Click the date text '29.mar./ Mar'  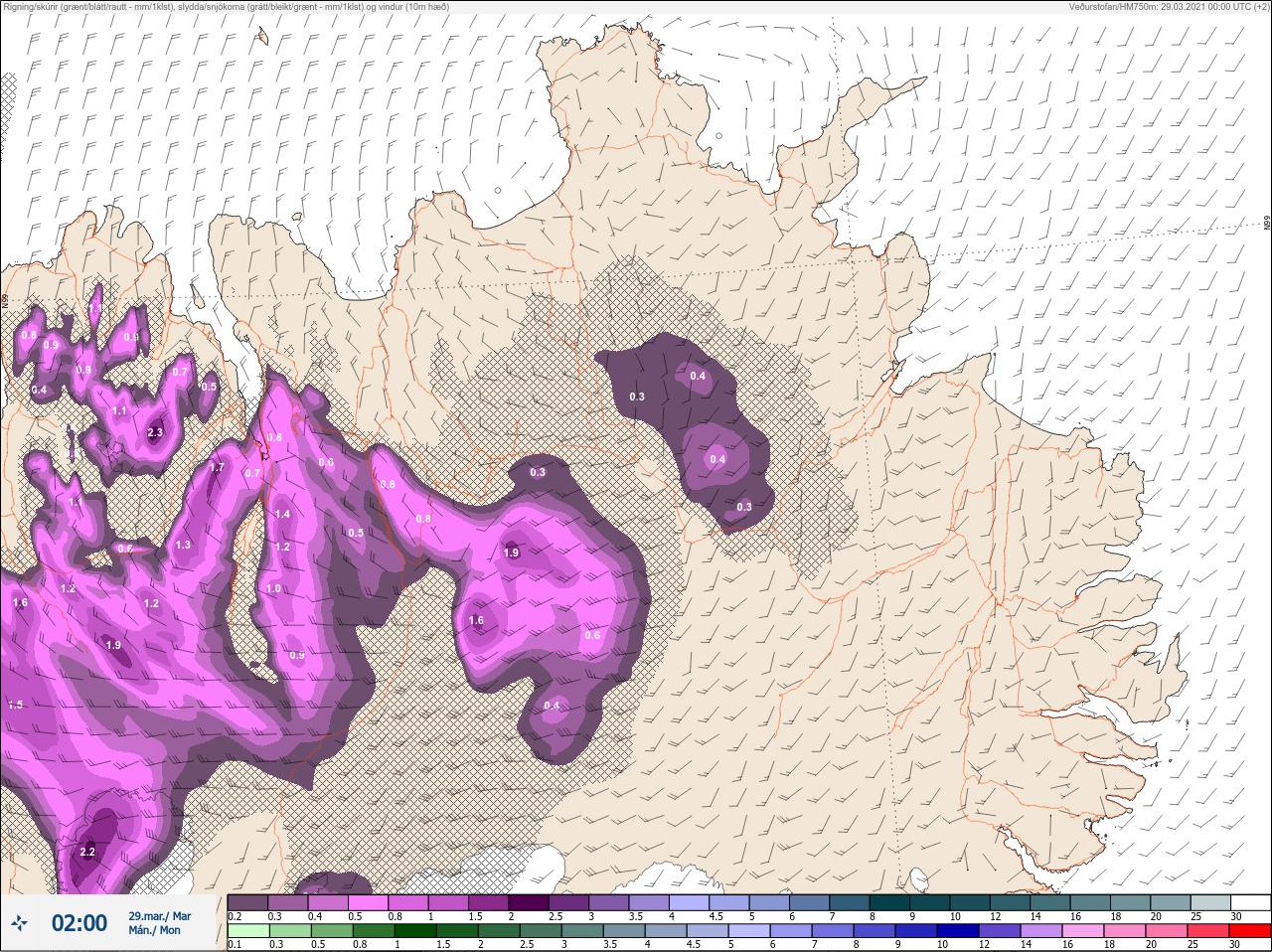160,916
